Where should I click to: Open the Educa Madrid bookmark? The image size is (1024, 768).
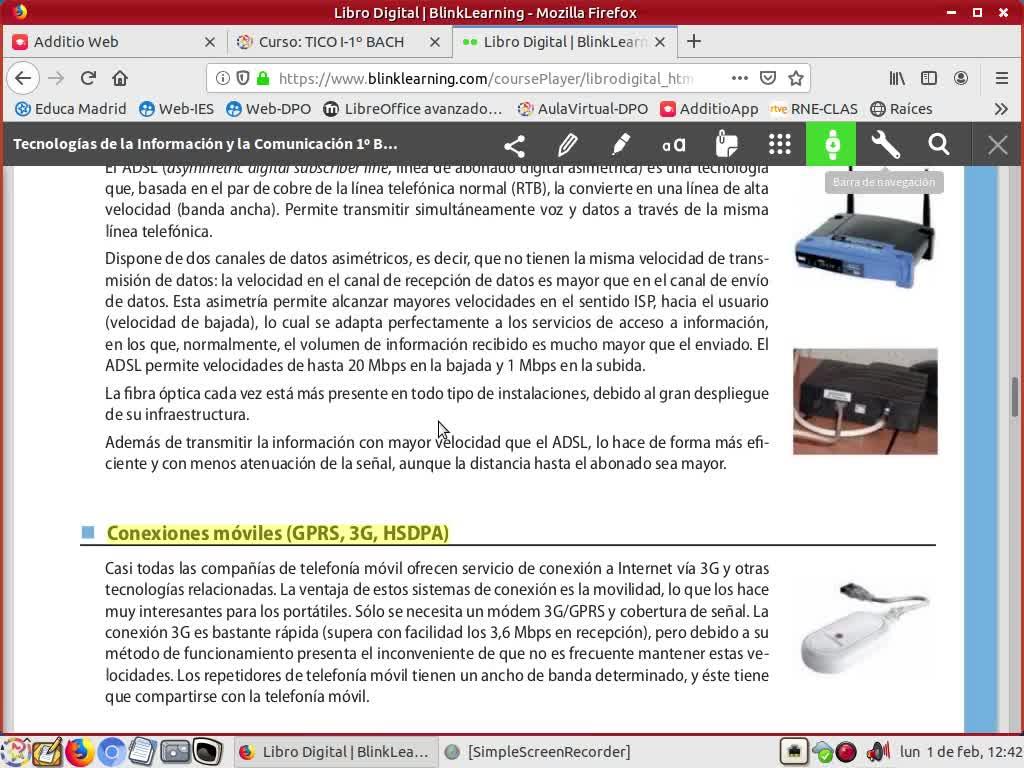tap(71, 109)
